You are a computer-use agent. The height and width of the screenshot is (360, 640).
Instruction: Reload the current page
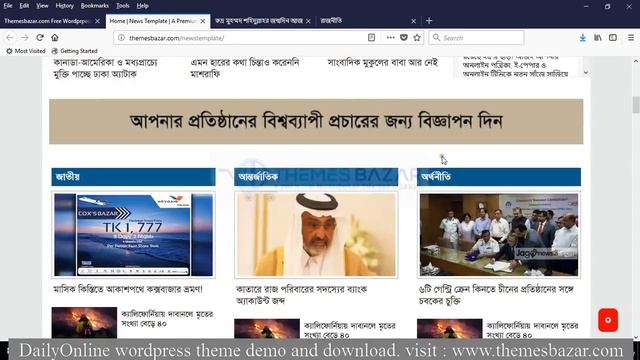pos(40,38)
